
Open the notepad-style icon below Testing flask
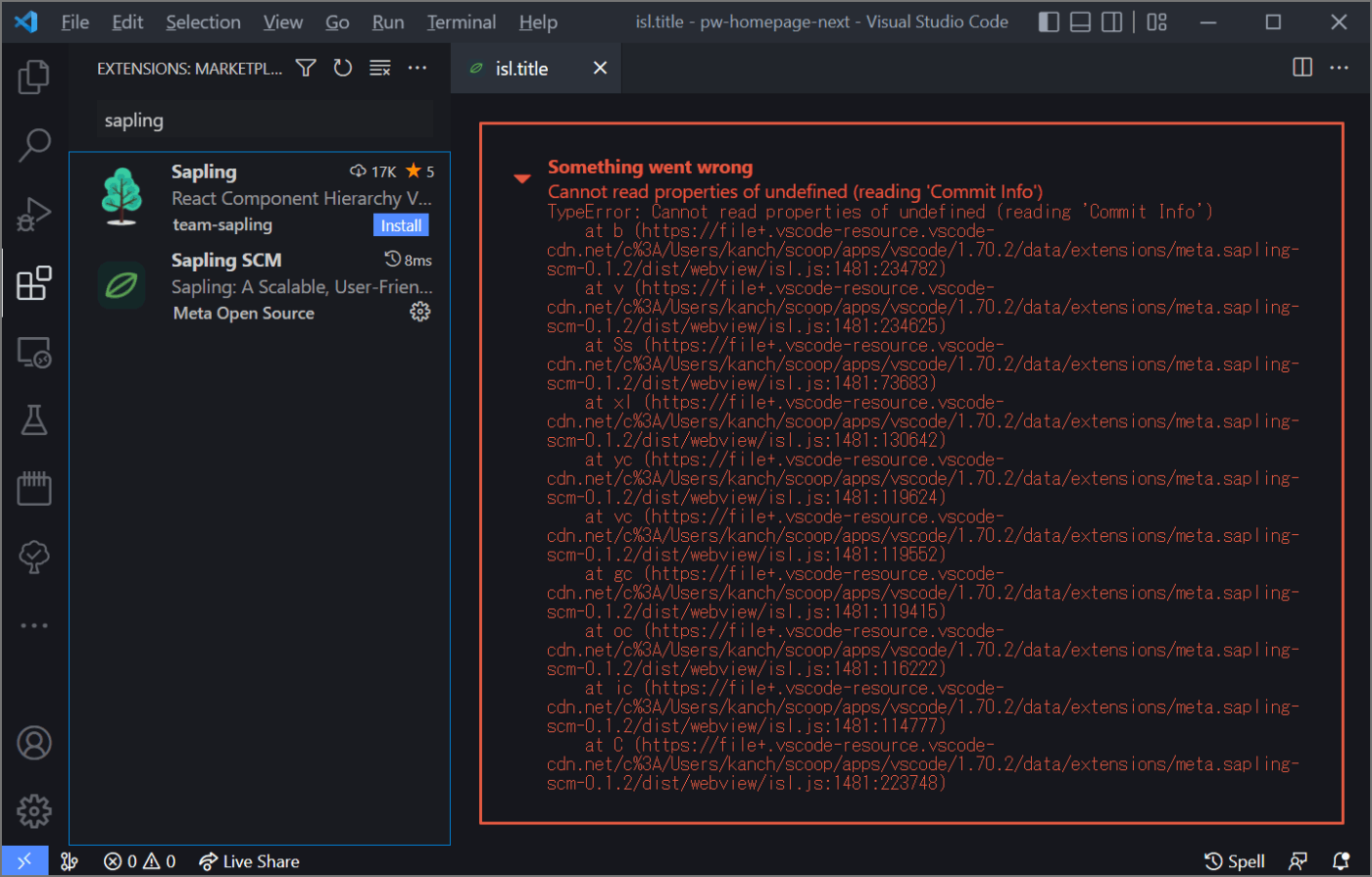pos(34,488)
